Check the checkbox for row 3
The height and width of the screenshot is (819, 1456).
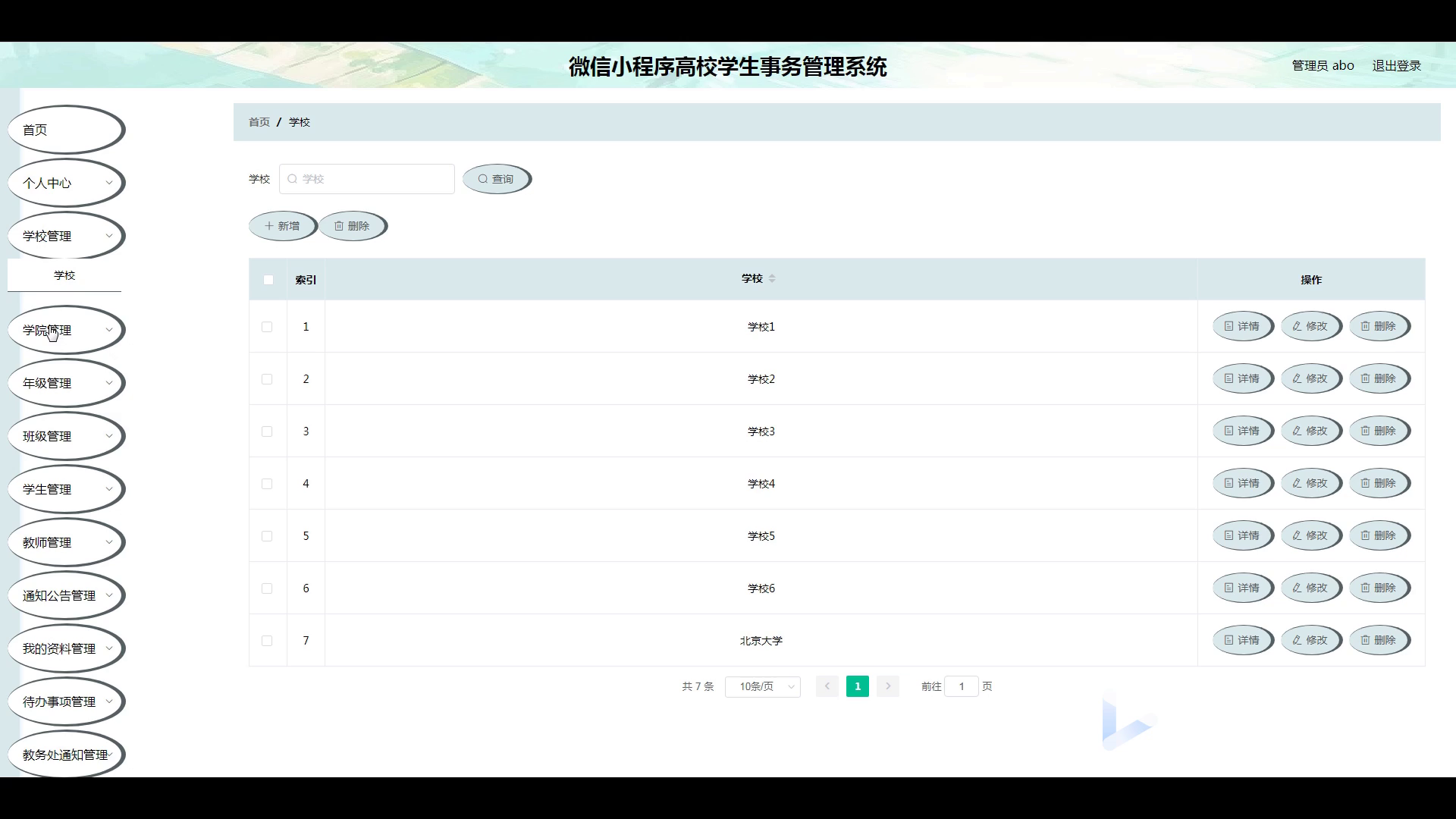[x=267, y=431]
